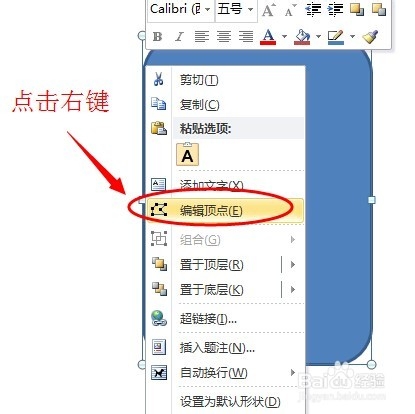Click the Bring Forward icon in mini toolbar
This screenshot has width=415, height=414.
[357, 9]
